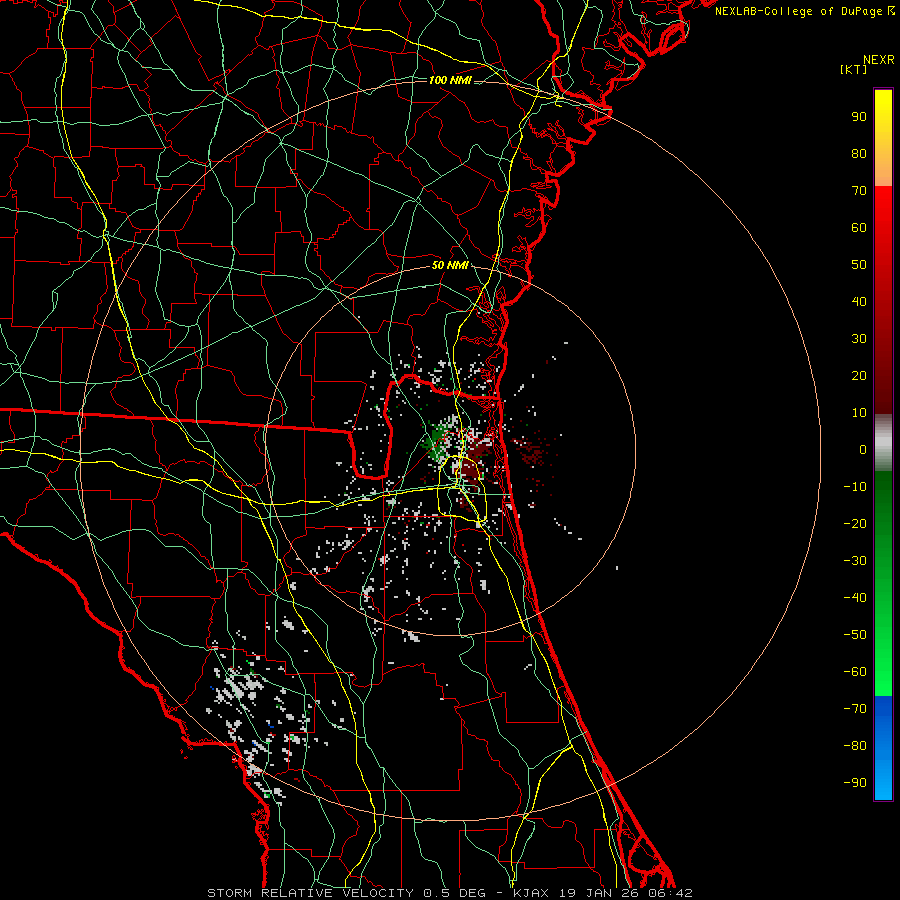900x900 pixels.
Task: Click the 0 value on velocity scale
Action: tap(863, 449)
